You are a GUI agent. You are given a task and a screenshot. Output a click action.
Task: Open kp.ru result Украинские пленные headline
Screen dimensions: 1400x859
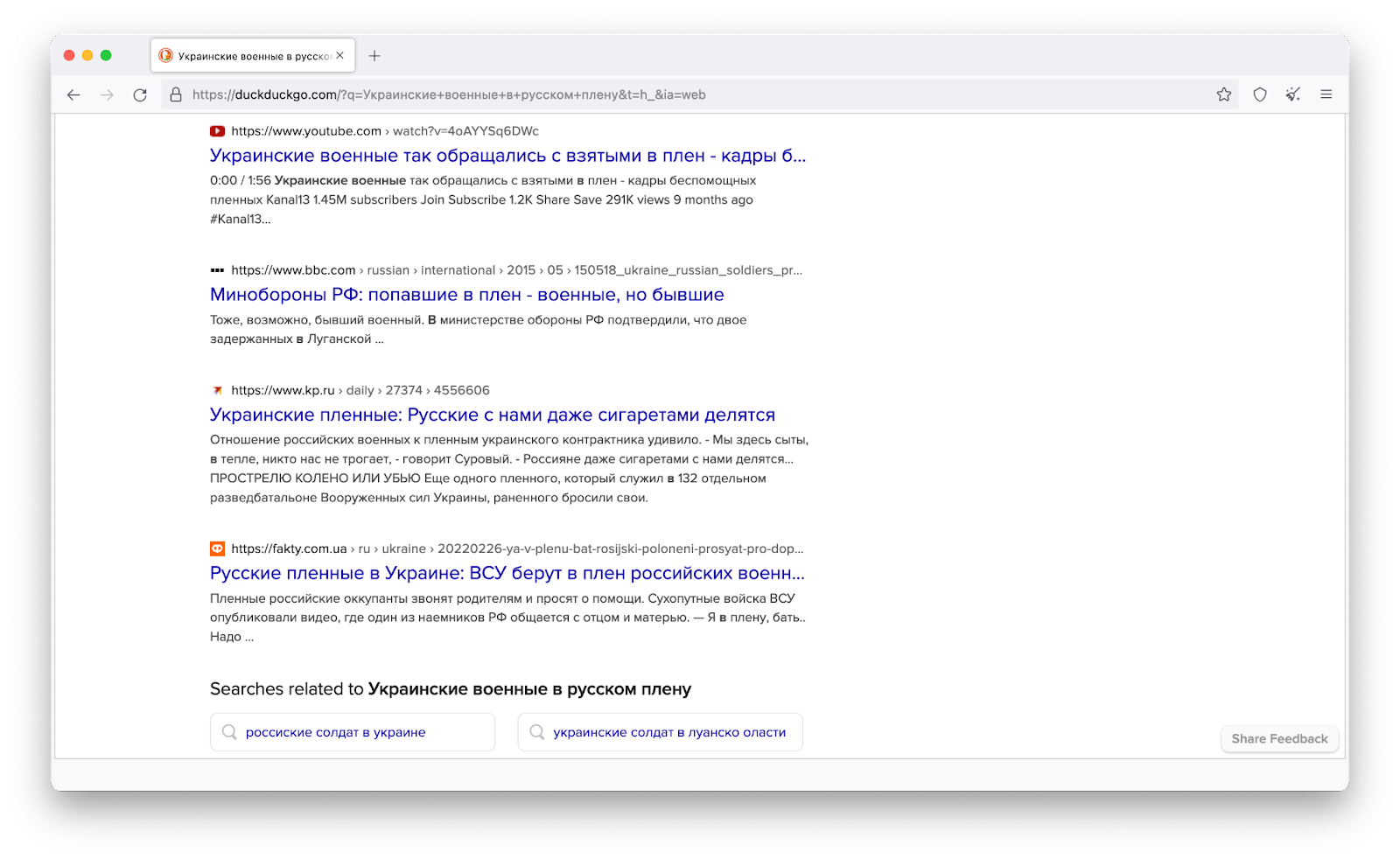492,415
